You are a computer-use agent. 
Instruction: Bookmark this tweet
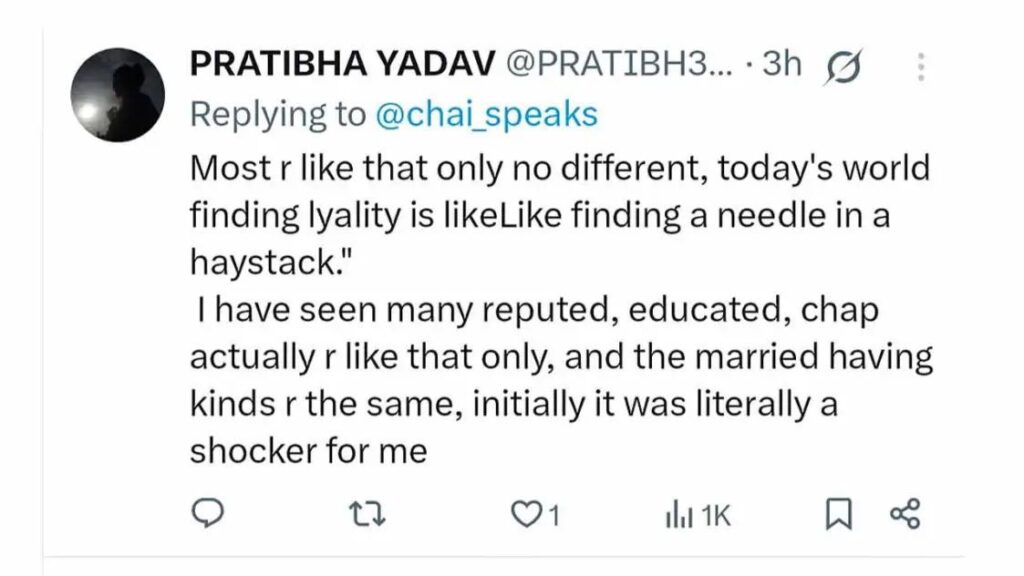839,514
